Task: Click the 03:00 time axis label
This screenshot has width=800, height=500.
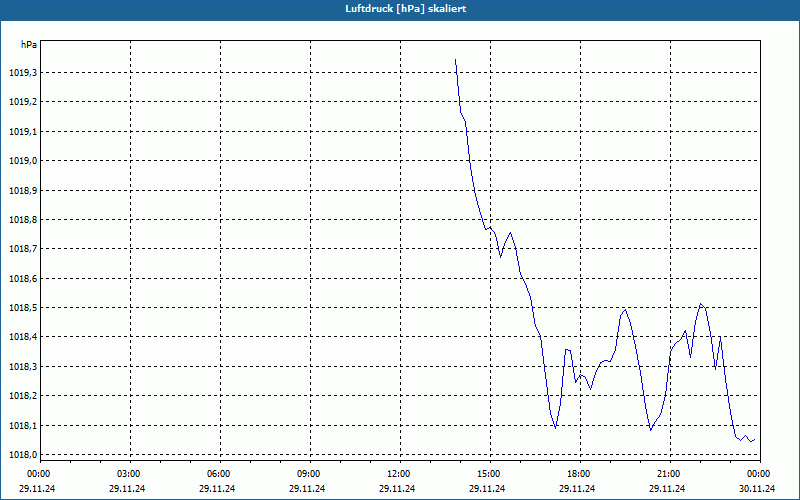Action: pos(129,474)
